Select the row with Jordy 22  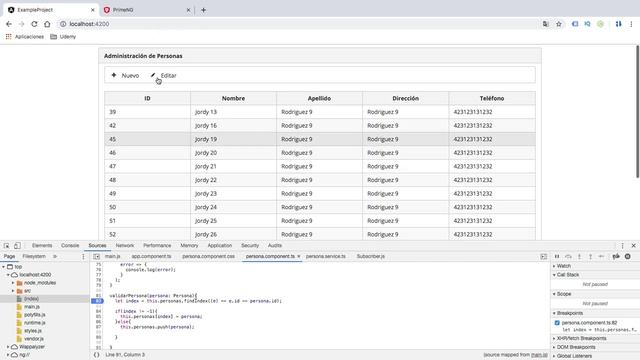(320, 180)
